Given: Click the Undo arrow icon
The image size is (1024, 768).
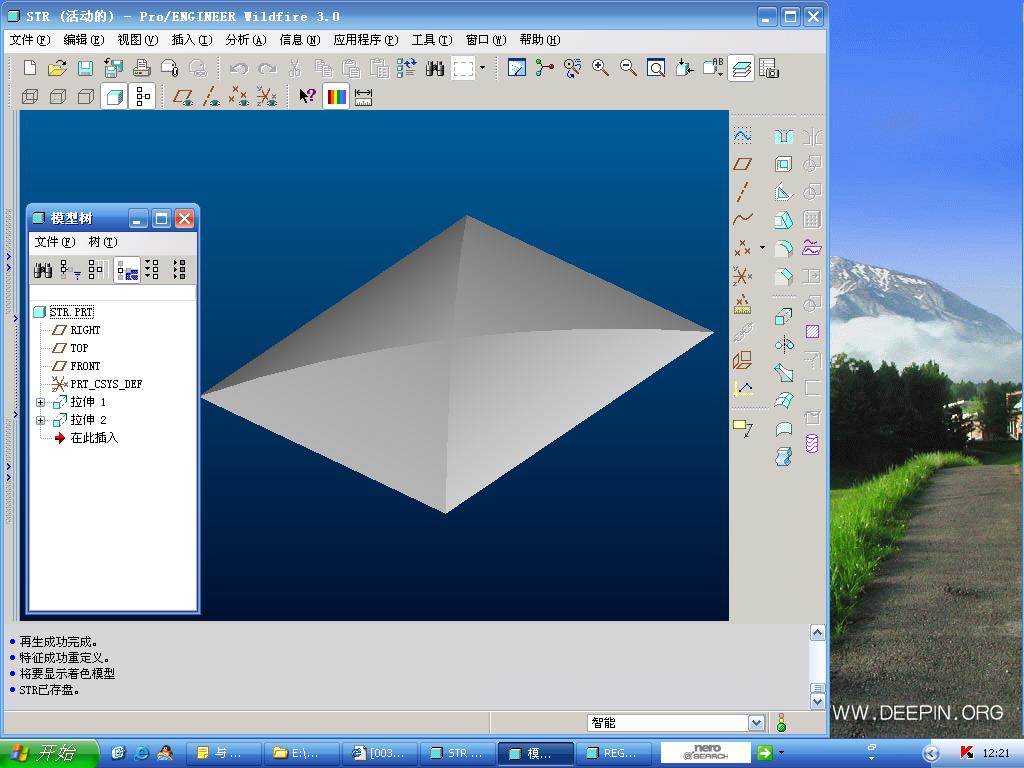Looking at the screenshot, I should [x=239, y=68].
